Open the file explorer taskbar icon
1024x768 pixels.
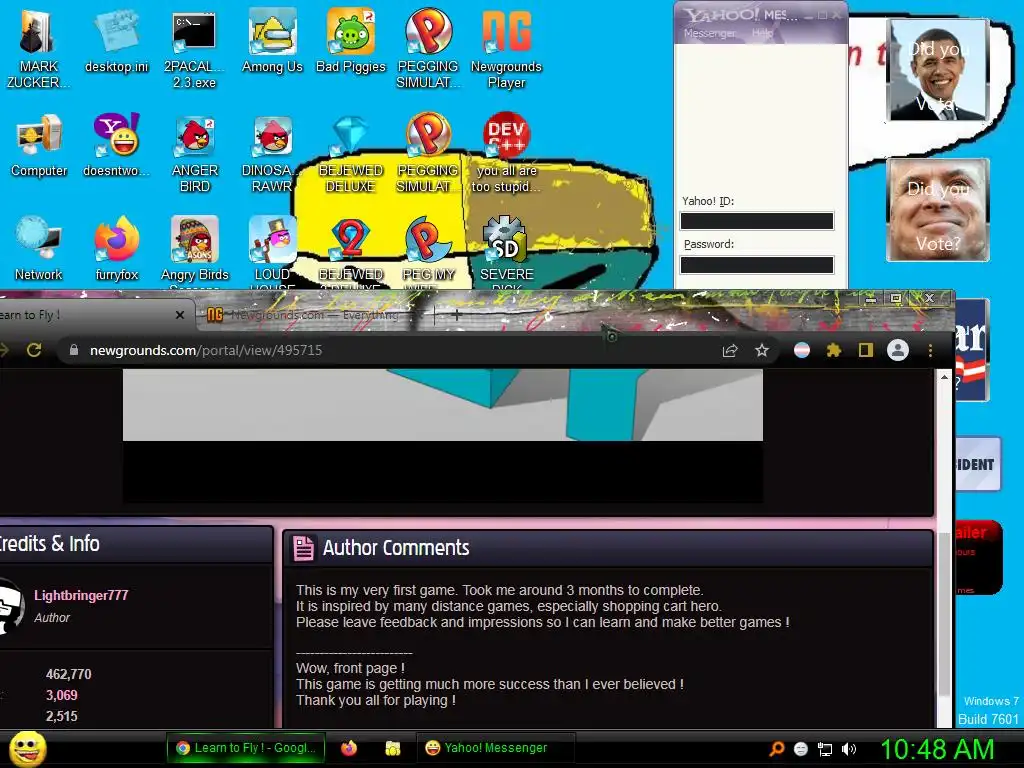[392, 748]
